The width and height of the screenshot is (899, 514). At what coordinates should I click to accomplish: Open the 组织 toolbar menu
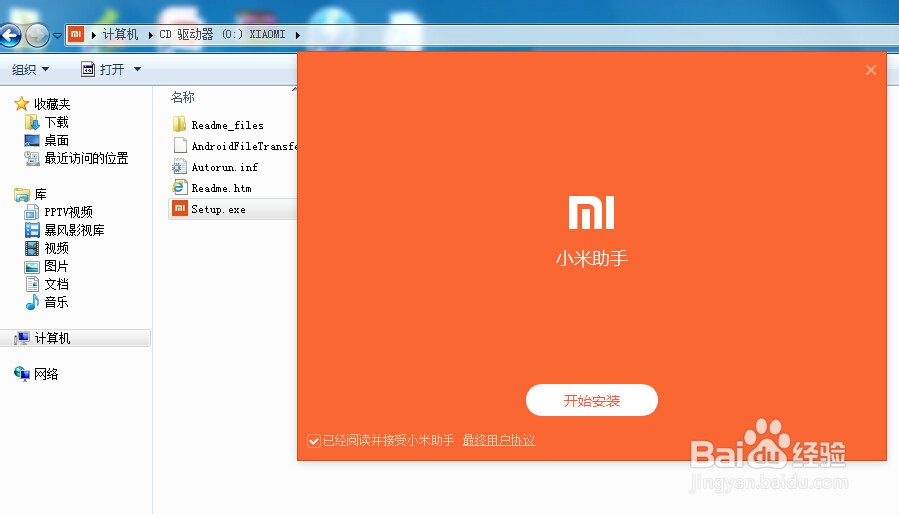pyautogui.click(x=30, y=69)
